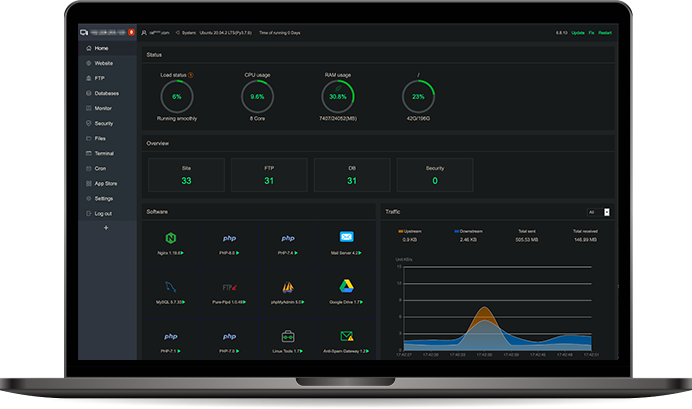Click the Update link in top bar
The width and height of the screenshot is (692, 409).
coord(577,33)
